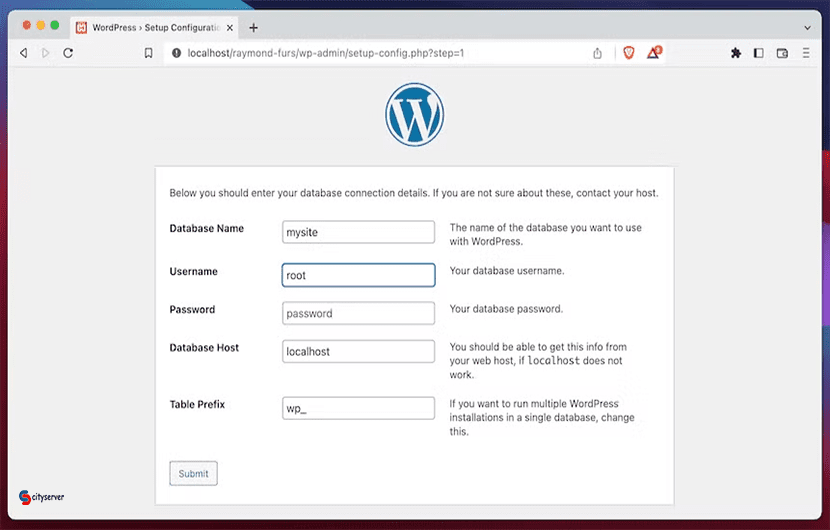The width and height of the screenshot is (830, 530).
Task: Focus the Database Name field
Action: tap(358, 232)
